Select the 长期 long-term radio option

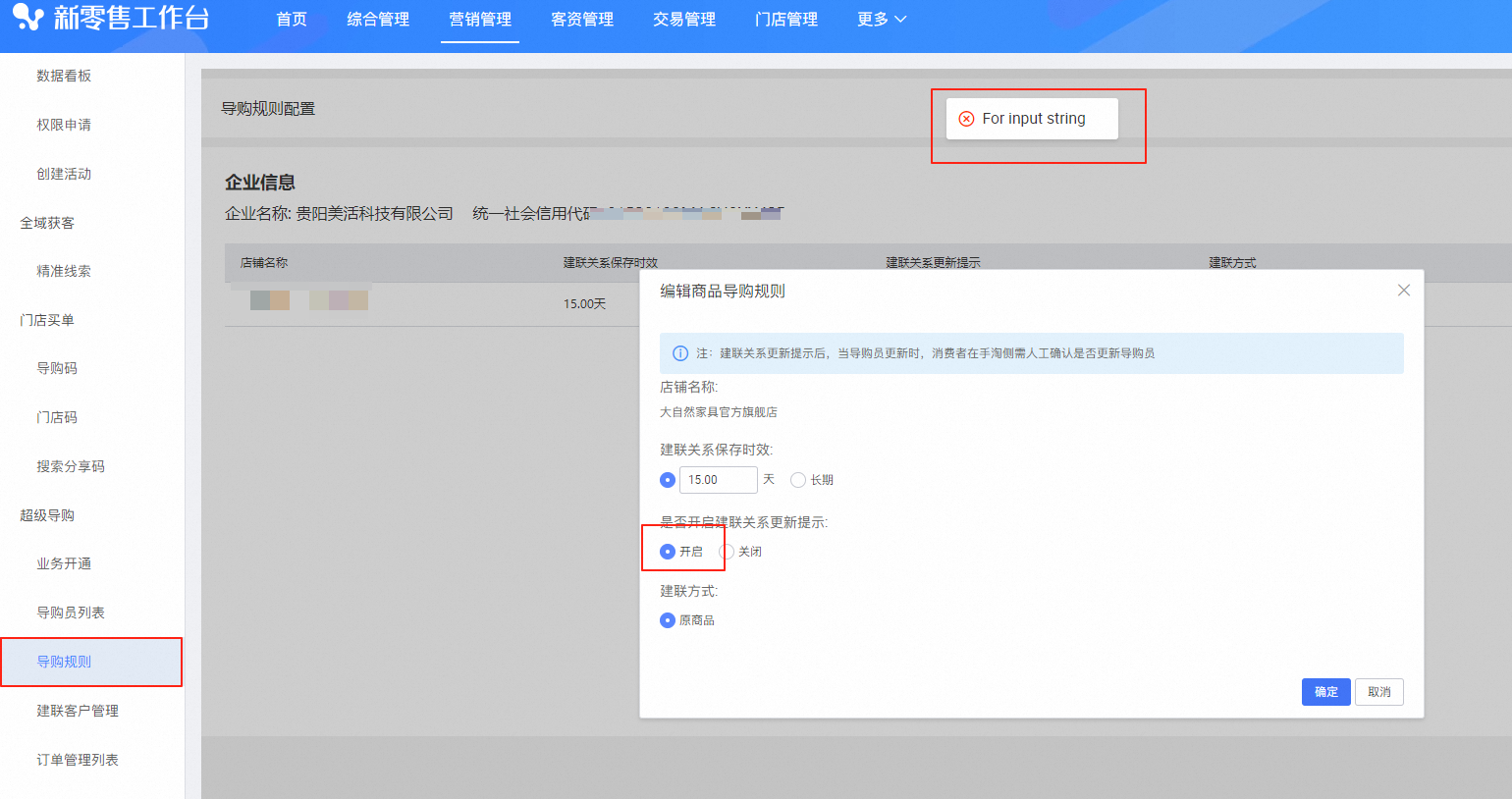[x=798, y=480]
